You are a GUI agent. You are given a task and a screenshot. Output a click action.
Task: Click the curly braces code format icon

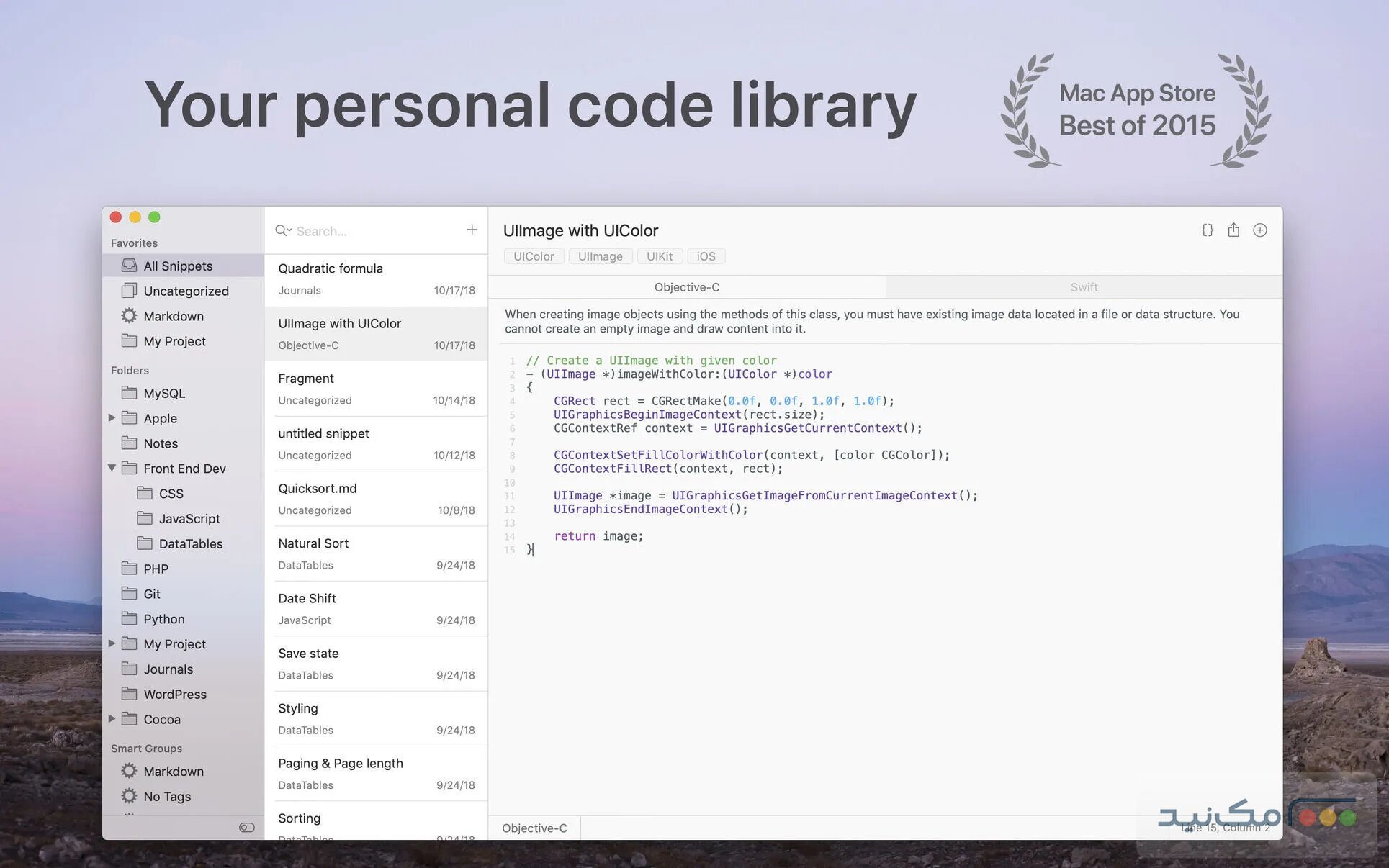click(1208, 230)
